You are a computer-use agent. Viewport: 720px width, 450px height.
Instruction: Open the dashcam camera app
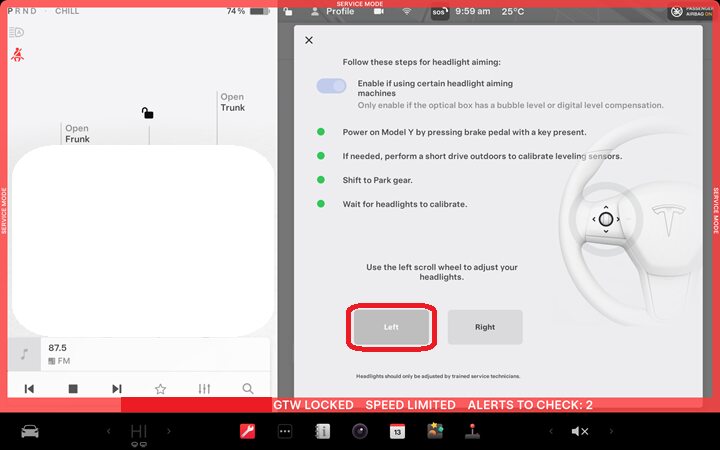click(x=359, y=431)
